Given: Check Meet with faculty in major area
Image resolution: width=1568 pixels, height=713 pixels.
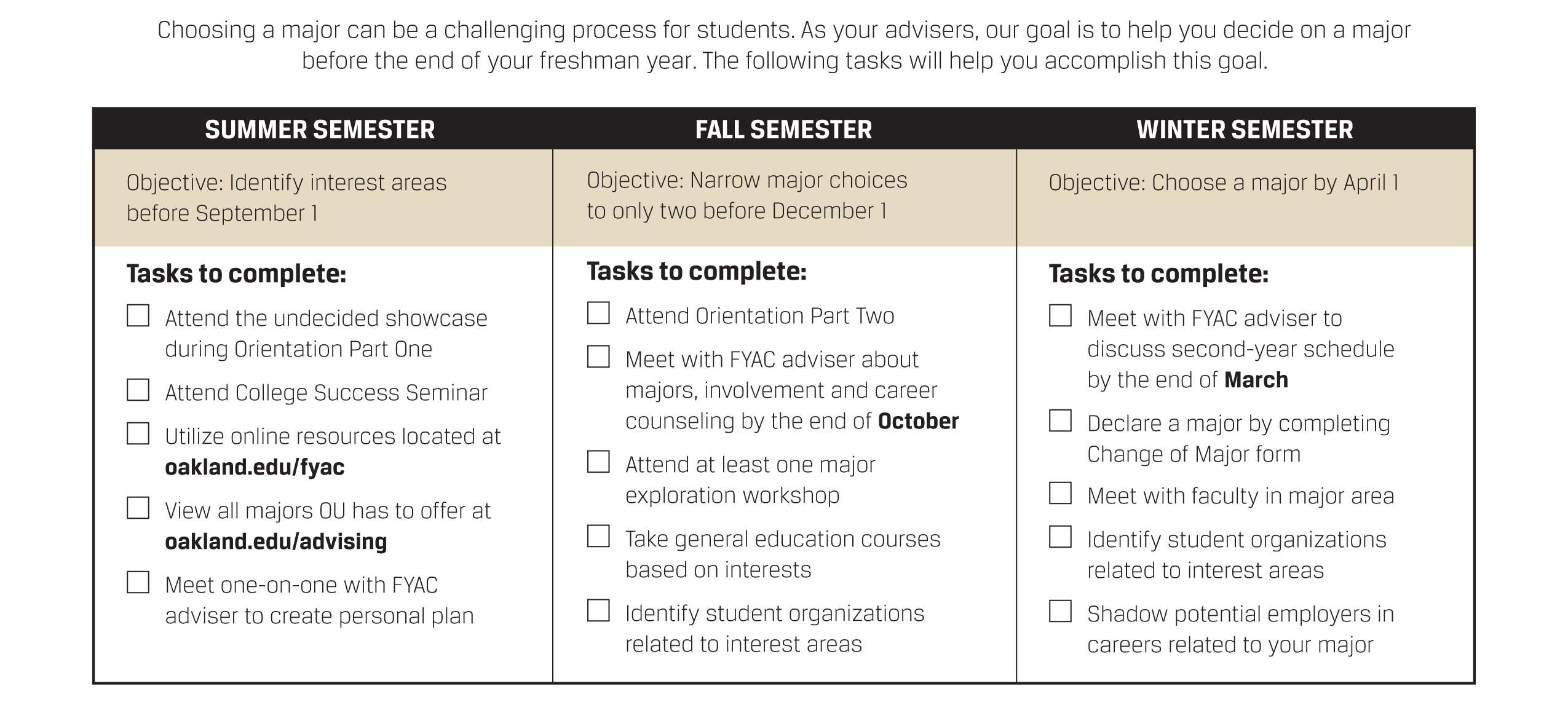Looking at the screenshot, I should pos(1060,494).
